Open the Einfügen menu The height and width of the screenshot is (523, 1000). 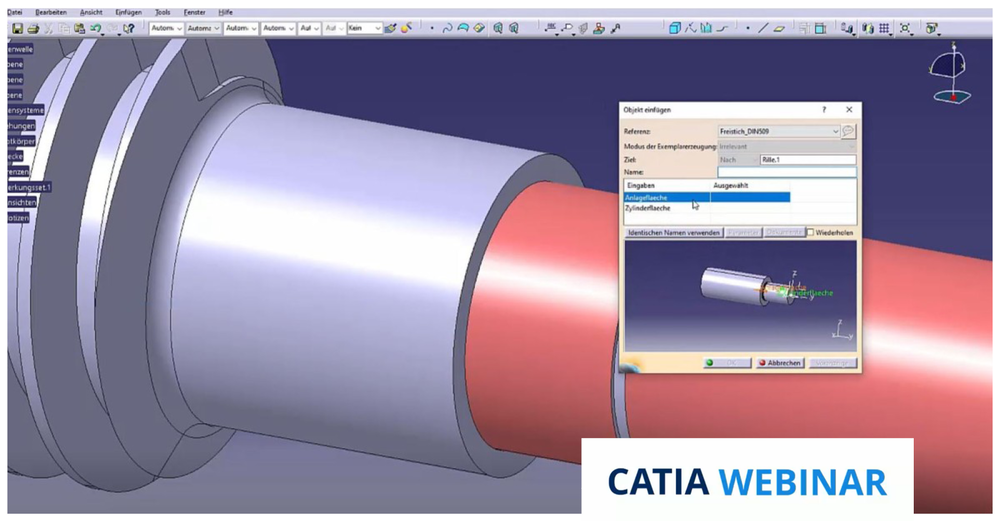pyautogui.click(x=129, y=13)
